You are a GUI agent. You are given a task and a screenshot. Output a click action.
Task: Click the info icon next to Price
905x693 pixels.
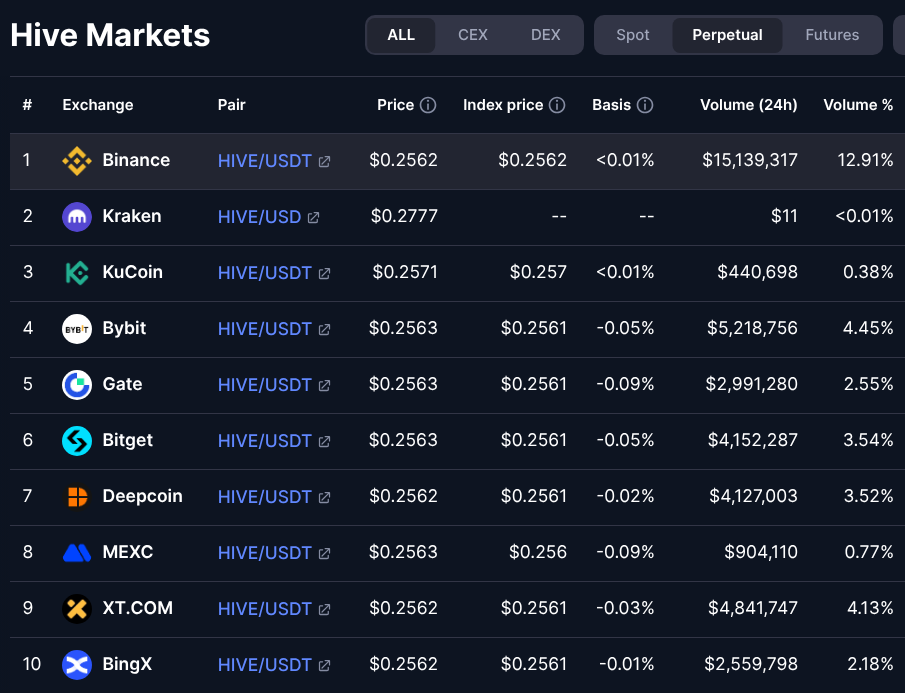coord(428,105)
